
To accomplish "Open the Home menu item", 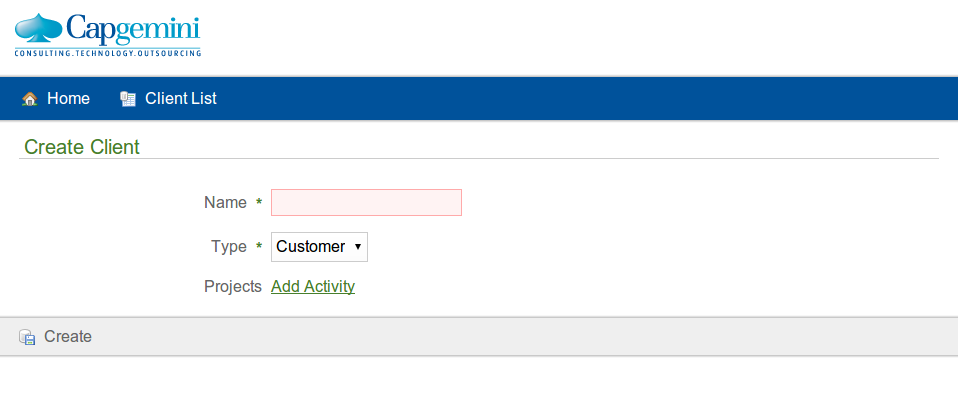I will pyautogui.click(x=68, y=99).
